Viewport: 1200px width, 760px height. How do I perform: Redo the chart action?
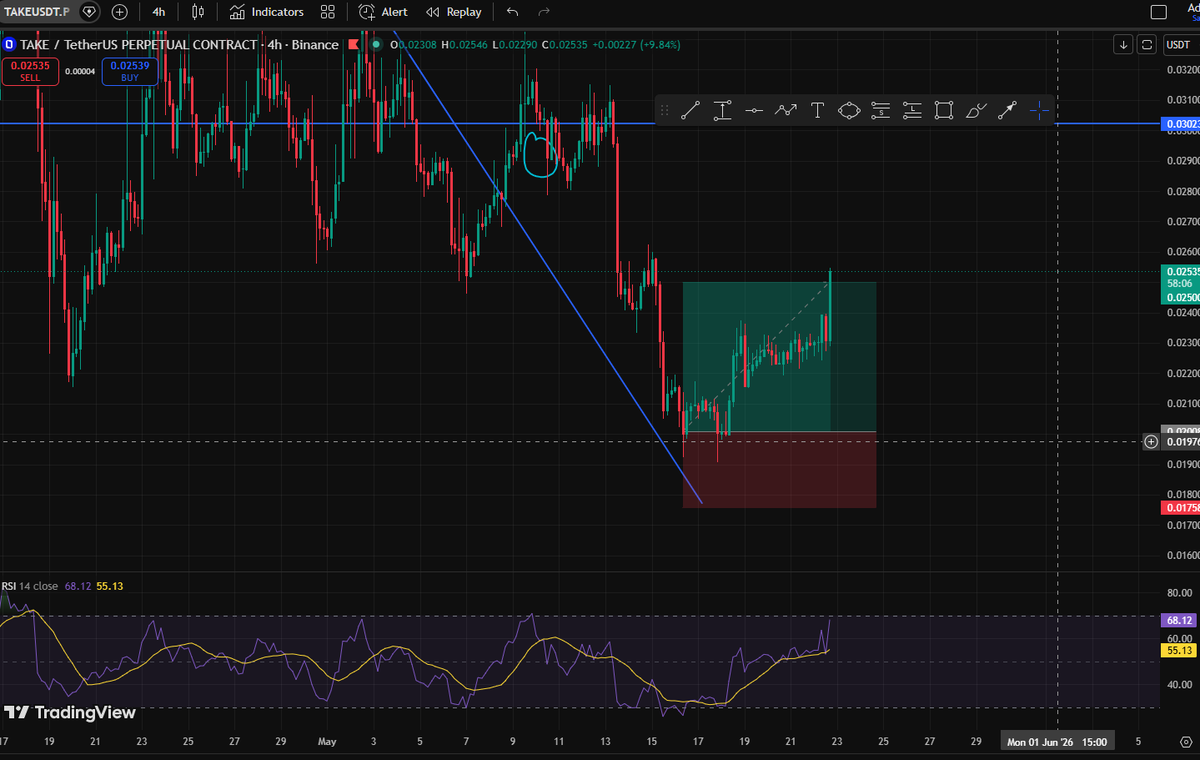(x=544, y=12)
